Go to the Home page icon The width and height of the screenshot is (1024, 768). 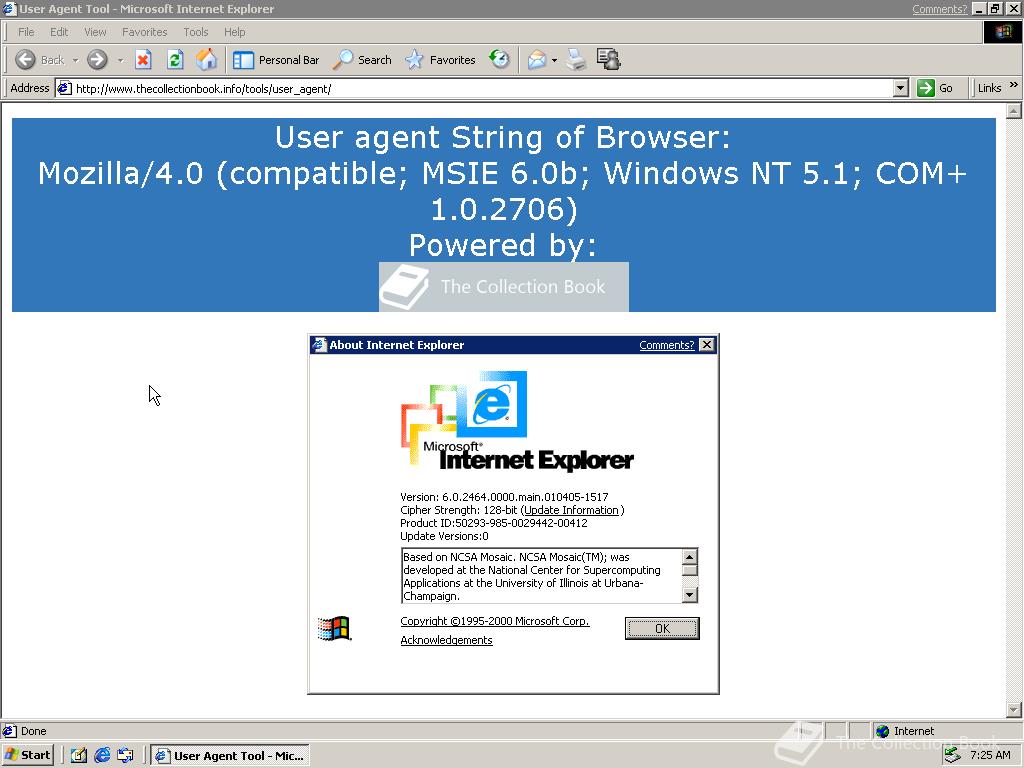(x=206, y=59)
